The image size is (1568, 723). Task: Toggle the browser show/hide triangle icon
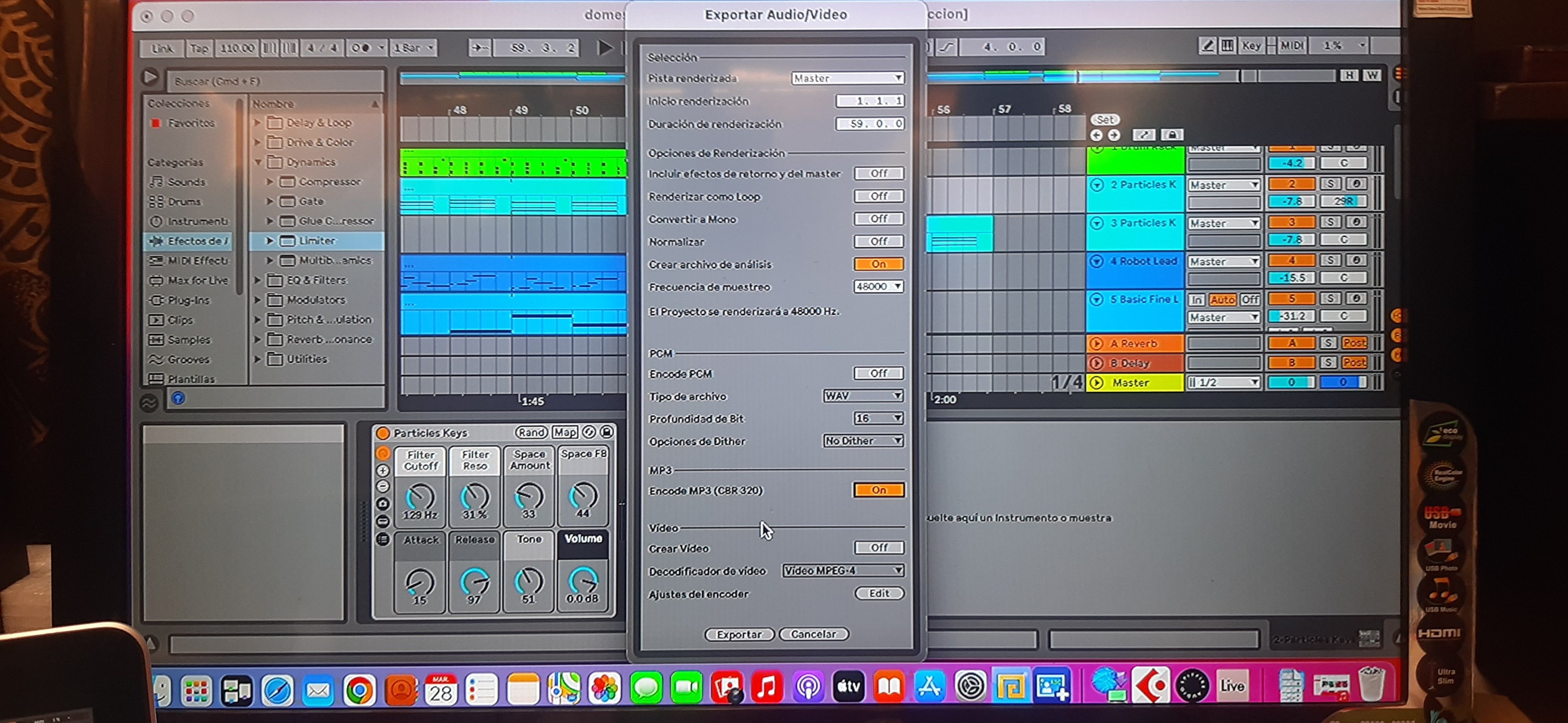150,77
